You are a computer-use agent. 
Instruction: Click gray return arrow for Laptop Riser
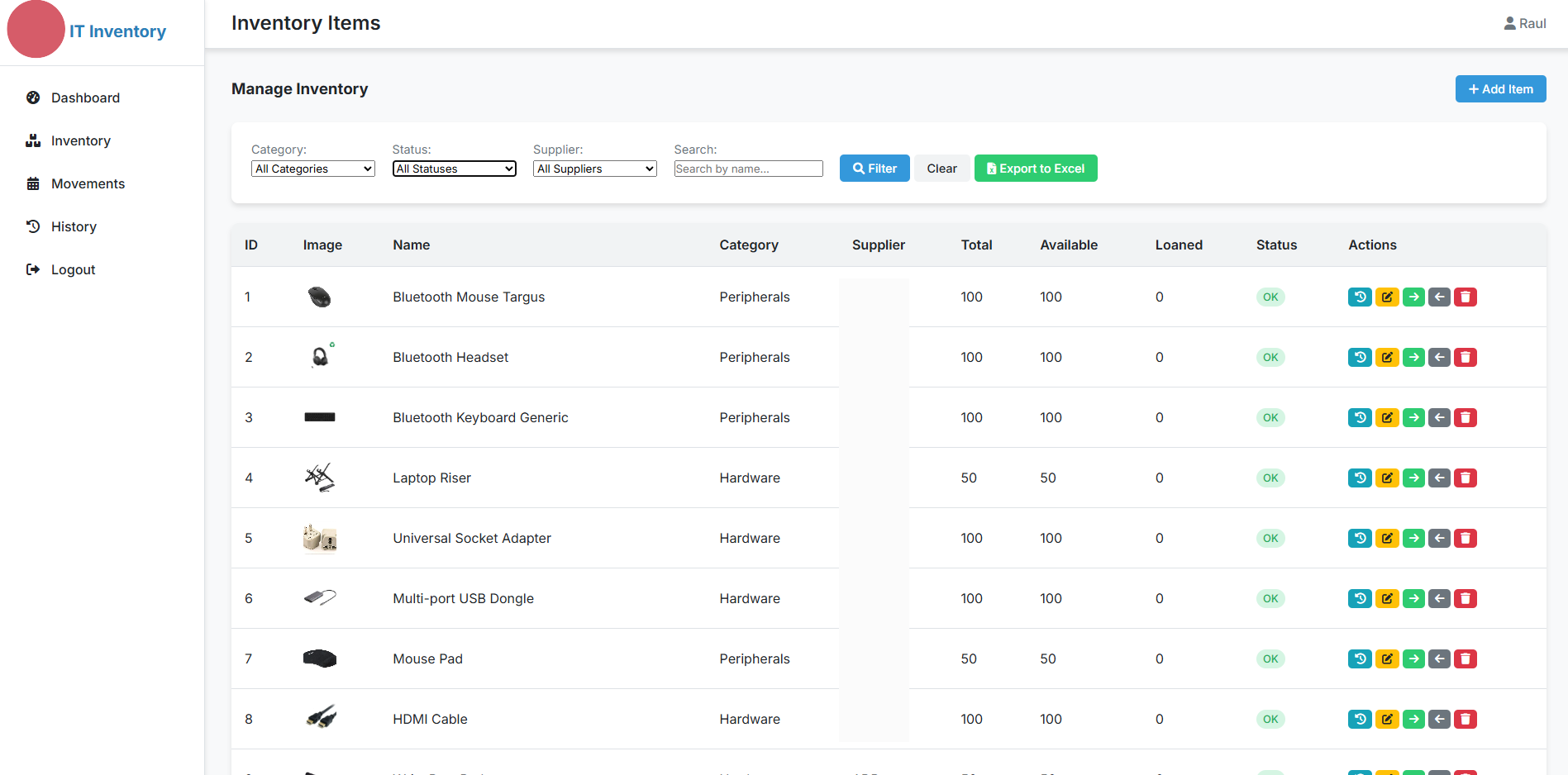click(1439, 478)
